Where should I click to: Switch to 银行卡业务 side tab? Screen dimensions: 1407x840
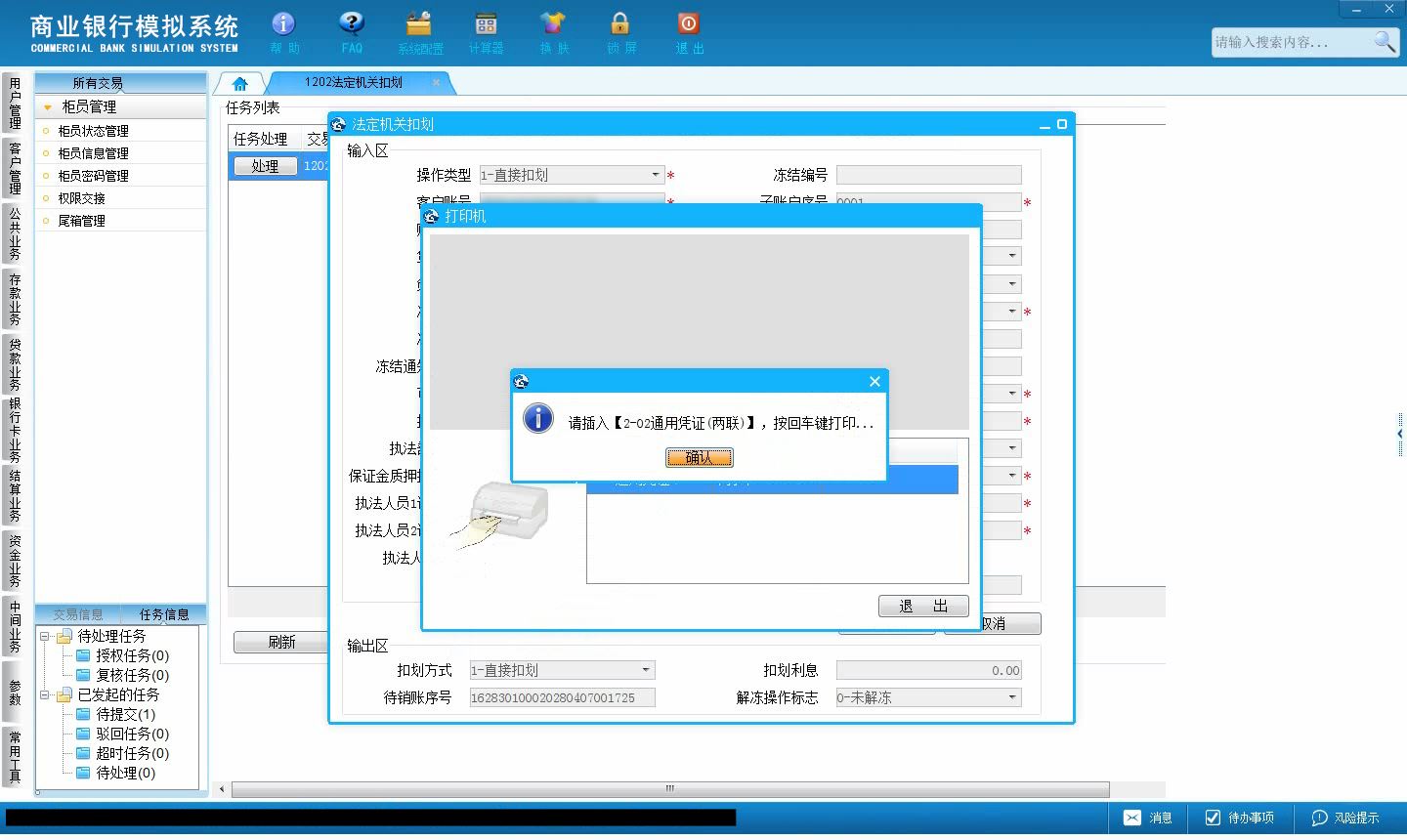[15, 430]
